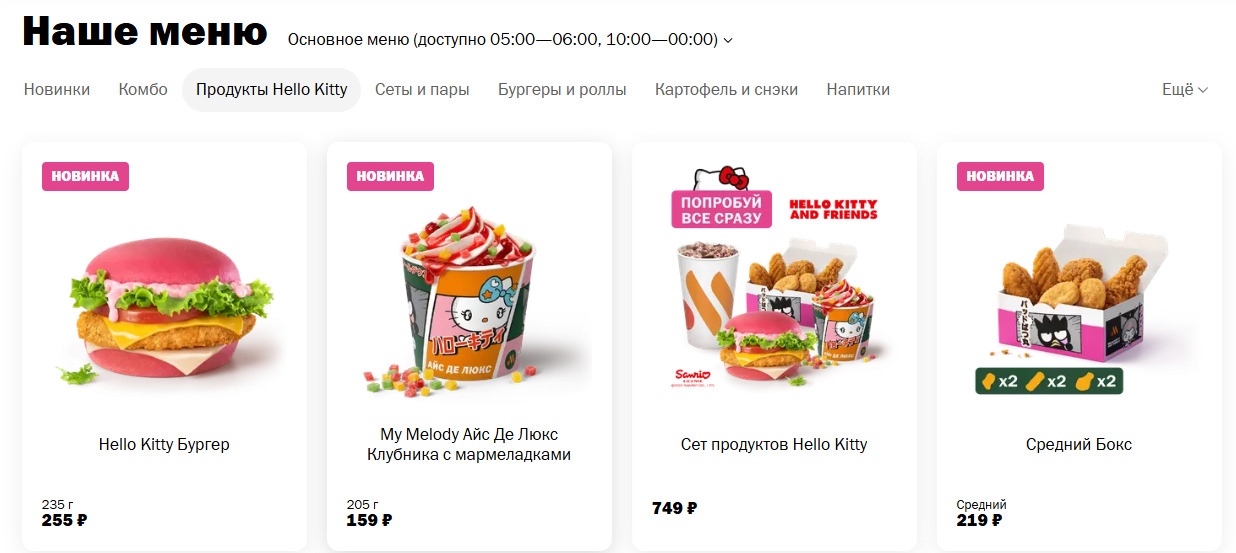Click the Hello Kitty Бургер title

[164, 444]
